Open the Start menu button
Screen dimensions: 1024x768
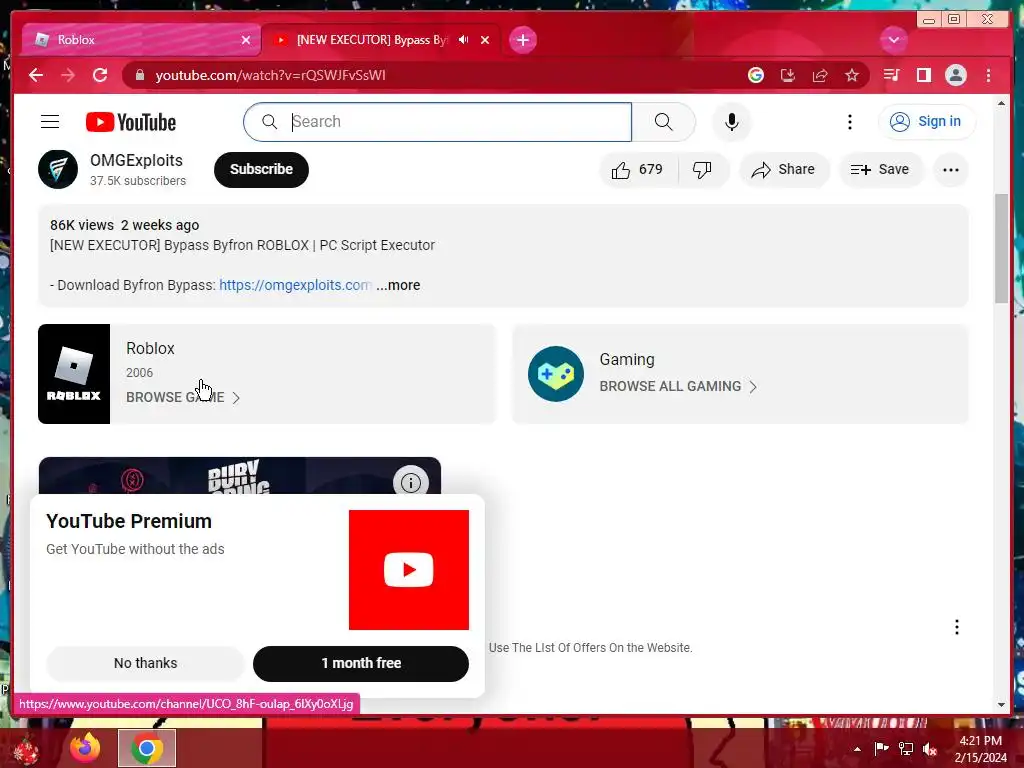26,750
